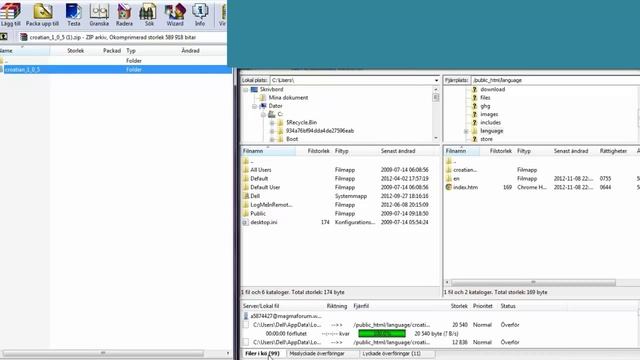
Task: Select the remote 'images' folder in tree
Action: [489, 114]
